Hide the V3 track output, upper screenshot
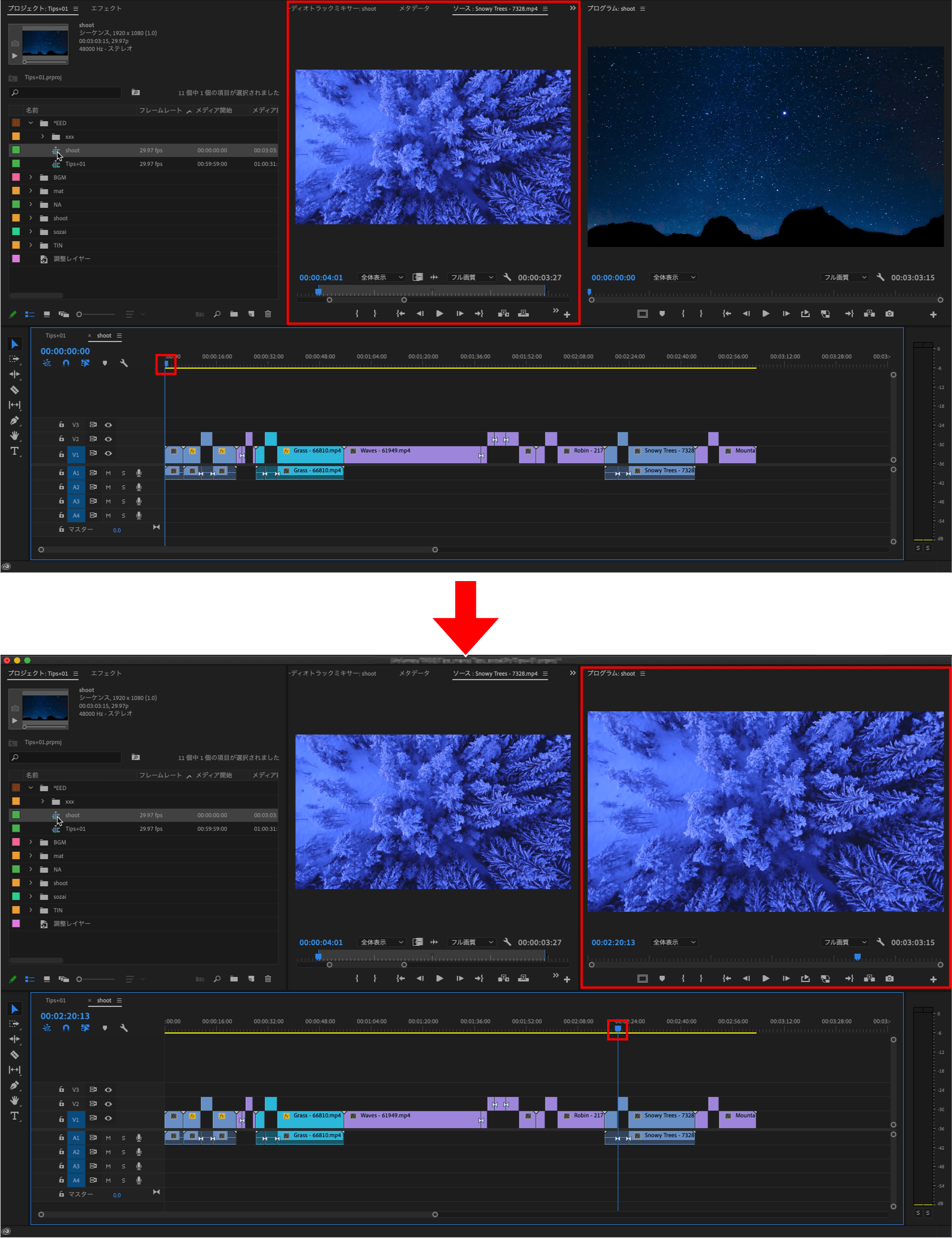Image resolution: width=952 pixels, height=1238 pixels. 108,425
